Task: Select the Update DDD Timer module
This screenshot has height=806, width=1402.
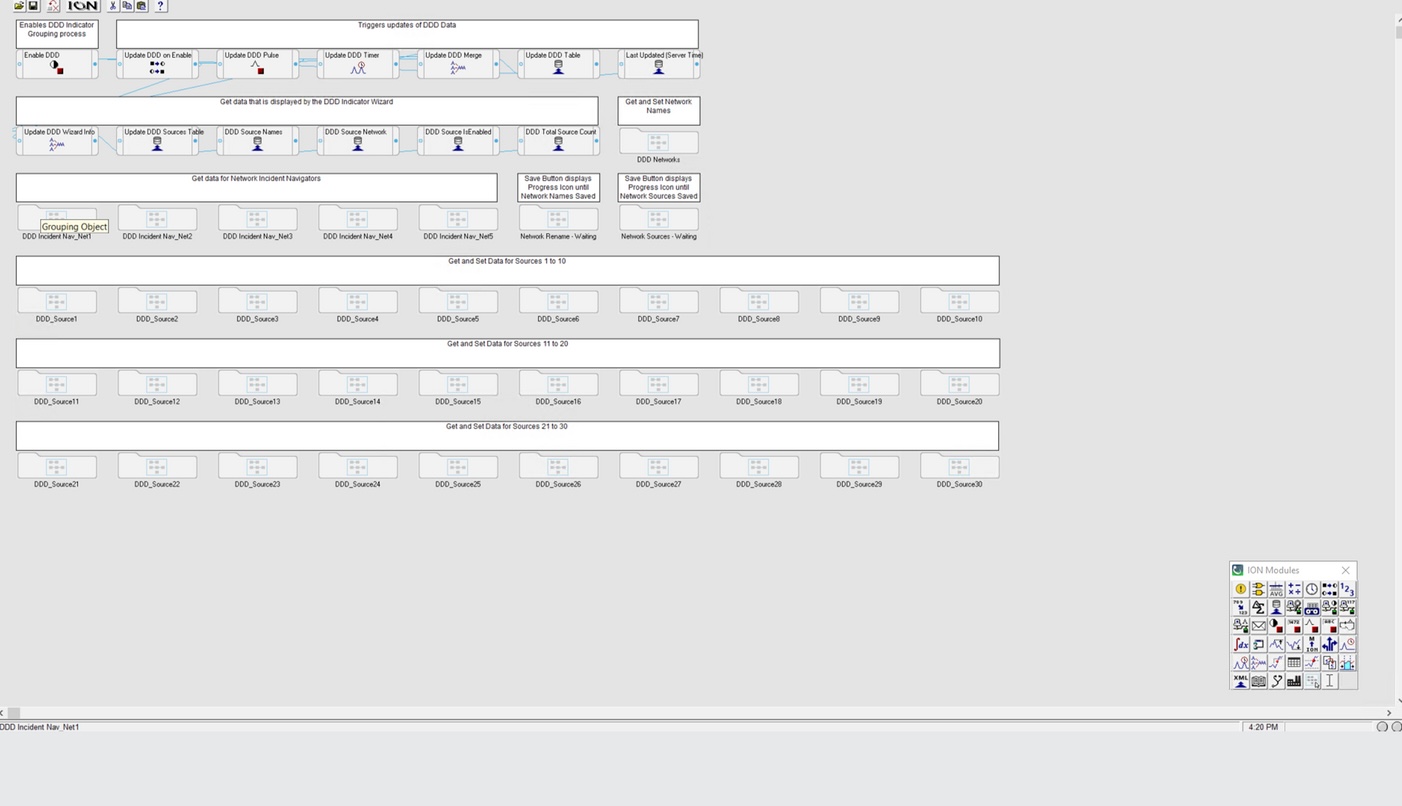Action: click(x=358, y=64)
